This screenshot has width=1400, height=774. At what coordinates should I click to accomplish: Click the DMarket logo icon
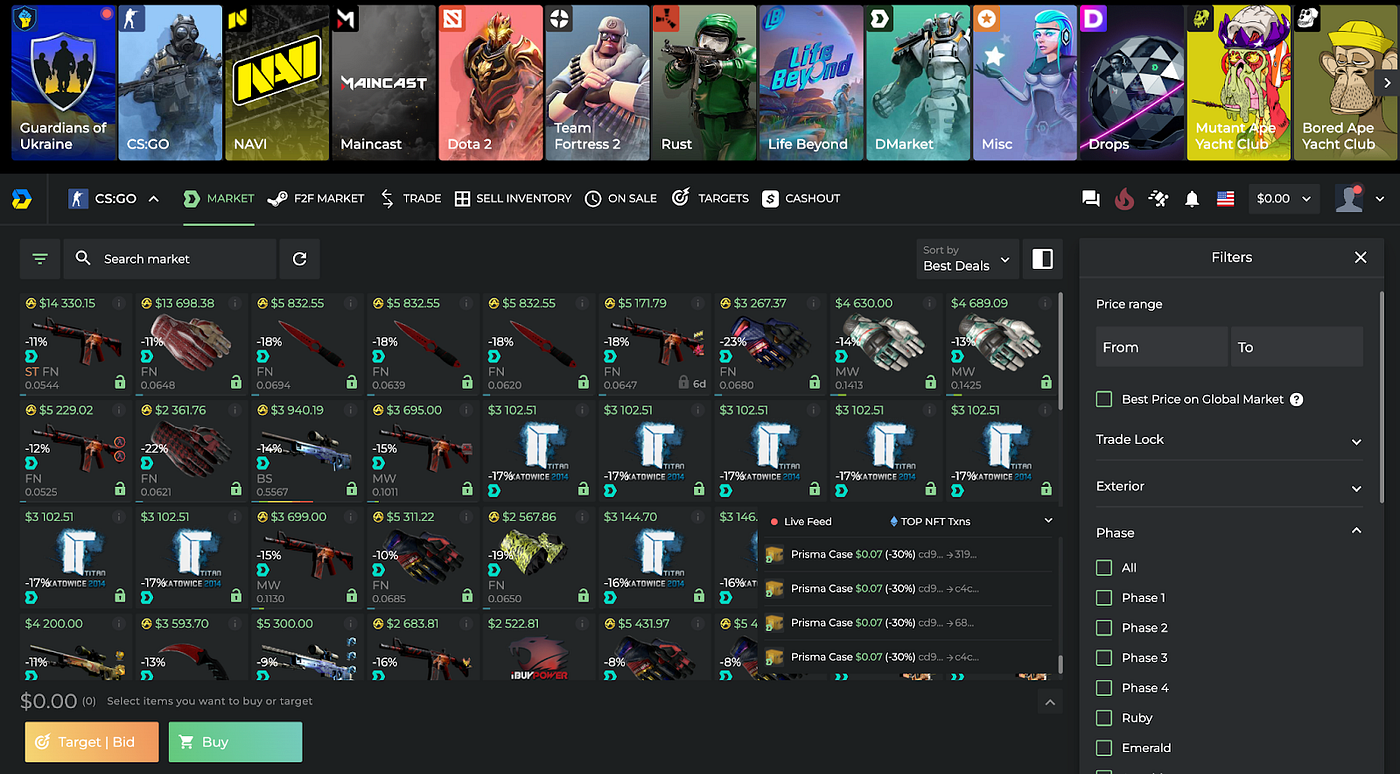tap(21, 199)
